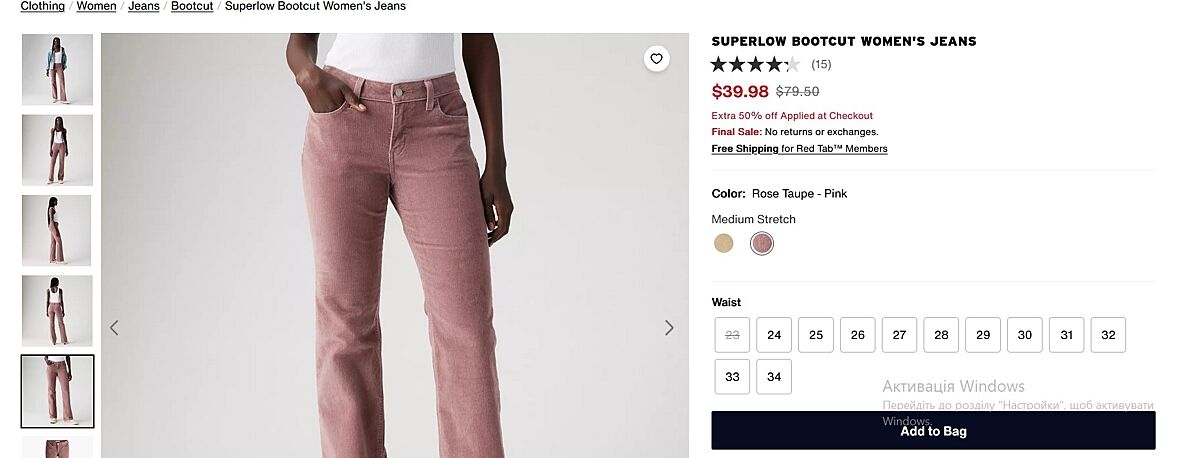
Task: Show the previous product image arrow
Action: 115,328
